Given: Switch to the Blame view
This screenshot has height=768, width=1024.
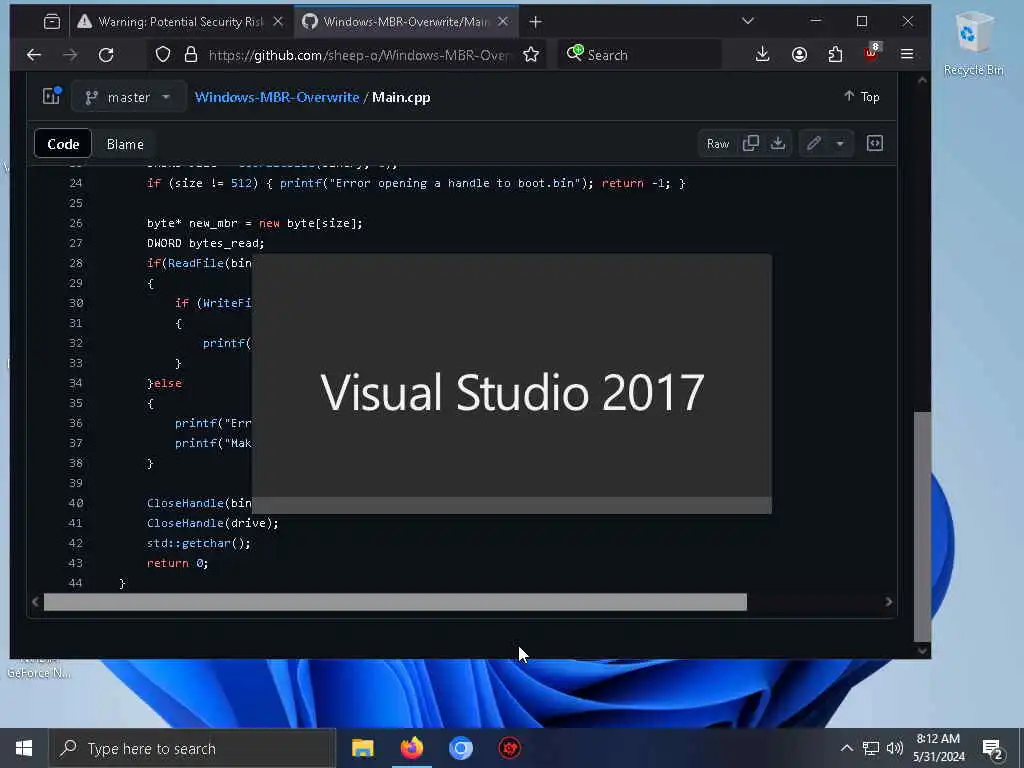Looking at the screenshot, I should 125,144.
